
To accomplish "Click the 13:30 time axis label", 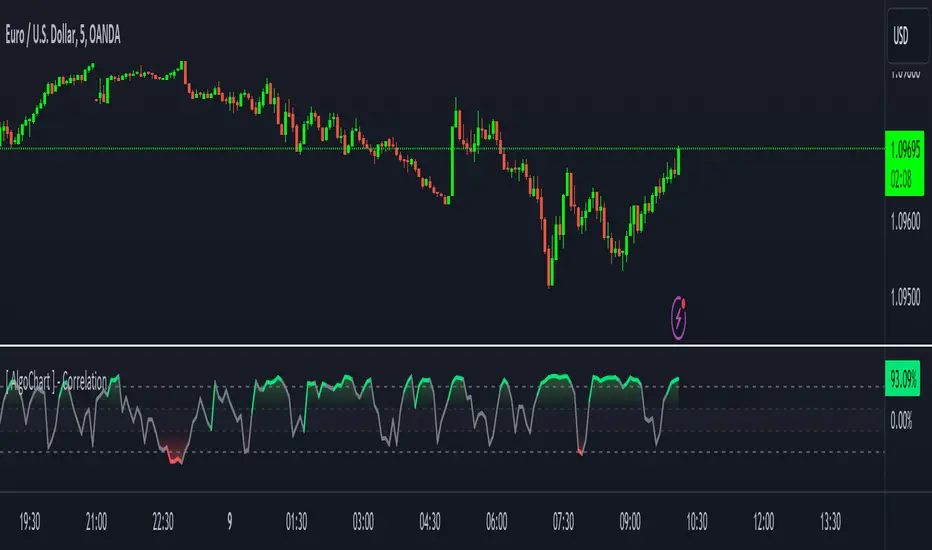I will 830,522.
